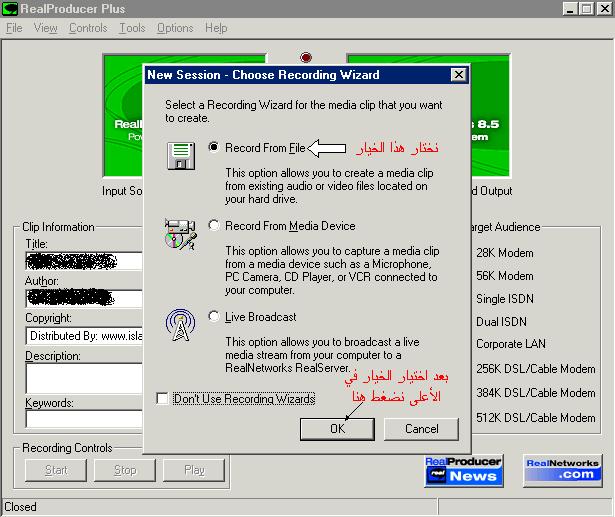The image size is (615, 517).
Task: Open the Help menu
Action: (216, 28)
